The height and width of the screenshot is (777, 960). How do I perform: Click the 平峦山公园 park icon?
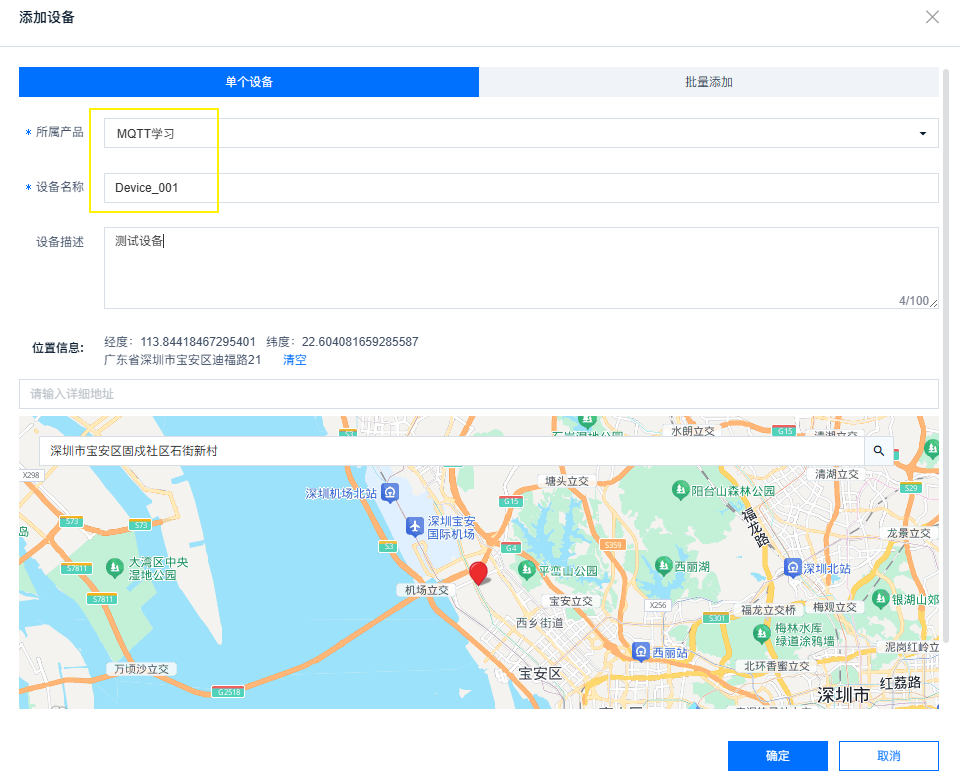(x=526, y=570)
